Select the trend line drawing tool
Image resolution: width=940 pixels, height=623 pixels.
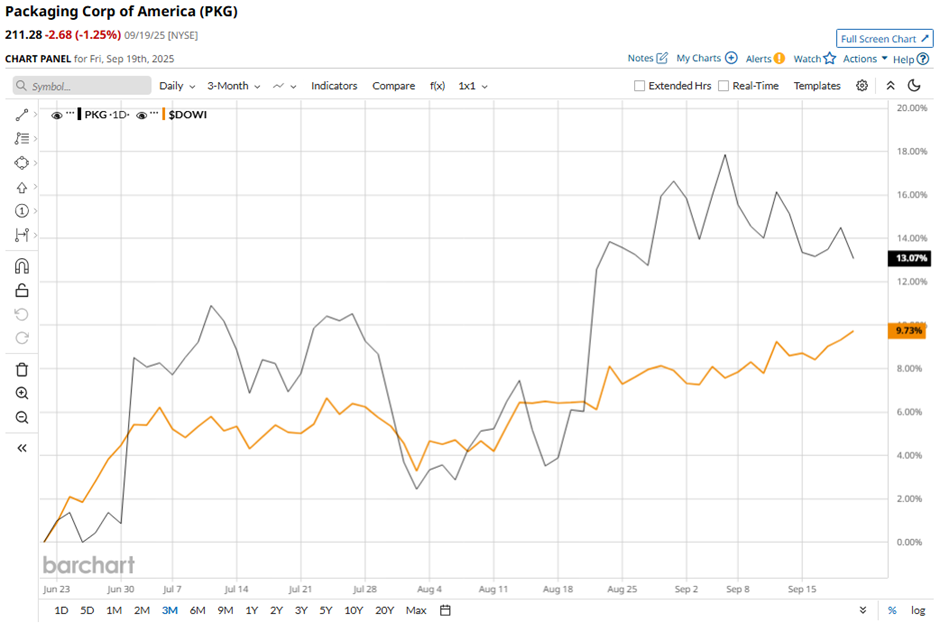[x=22, y=115]
